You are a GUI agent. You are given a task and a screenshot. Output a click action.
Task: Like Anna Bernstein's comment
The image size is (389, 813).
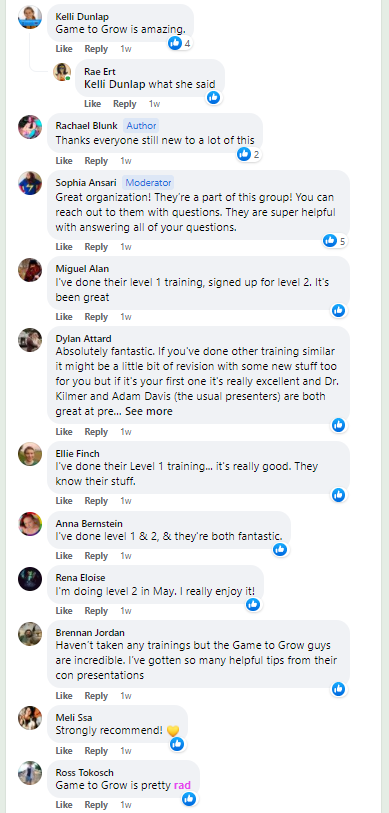pos(64,556)
